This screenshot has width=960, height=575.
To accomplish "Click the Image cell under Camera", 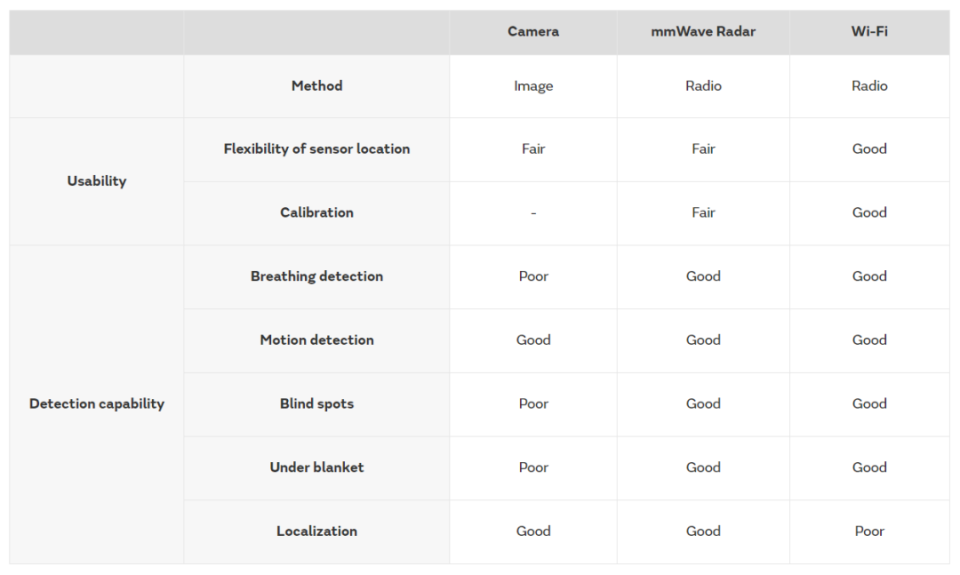I will (533, 86).
